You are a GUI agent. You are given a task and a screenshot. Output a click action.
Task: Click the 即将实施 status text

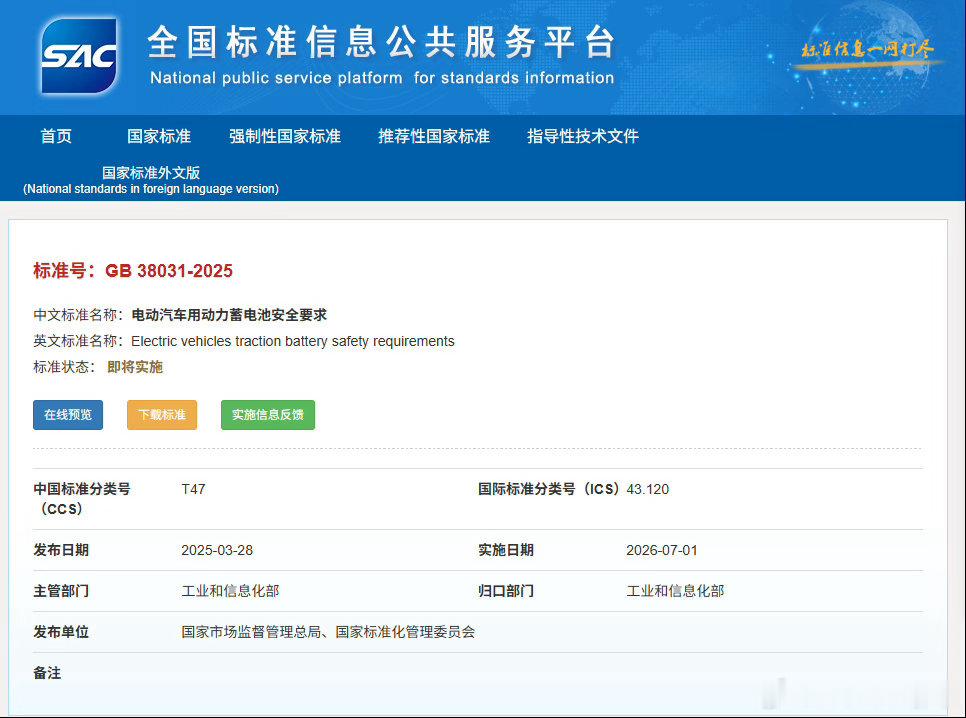click(135, 367)
